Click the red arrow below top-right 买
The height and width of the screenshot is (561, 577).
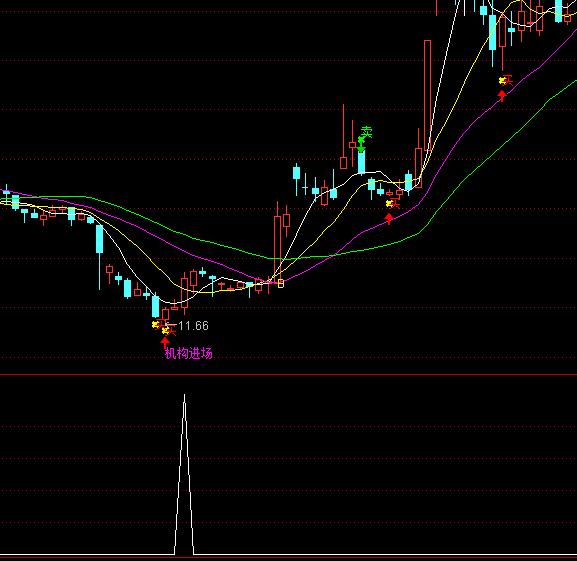click(502, 96)
